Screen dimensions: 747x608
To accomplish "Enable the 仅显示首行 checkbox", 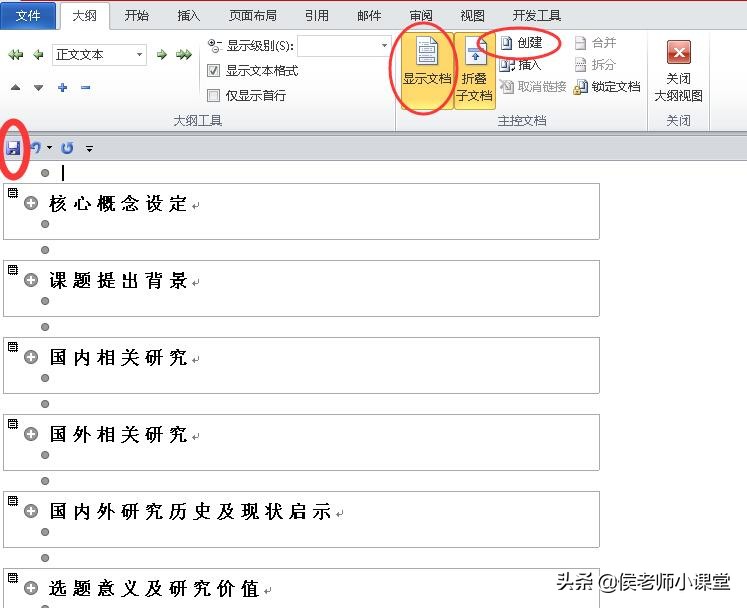I will point(213,96).
